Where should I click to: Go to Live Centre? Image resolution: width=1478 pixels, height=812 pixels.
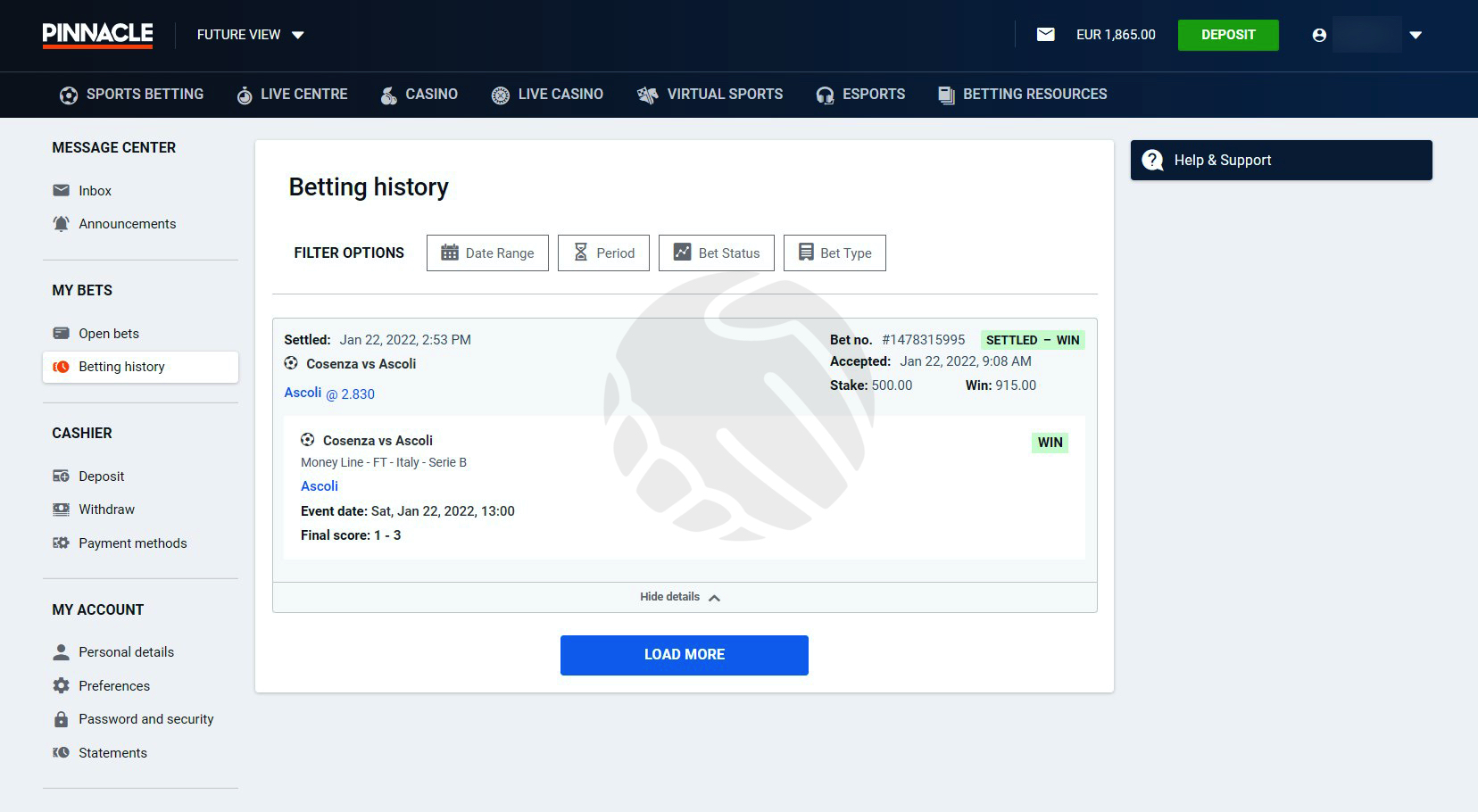click(x=292, y=95)
